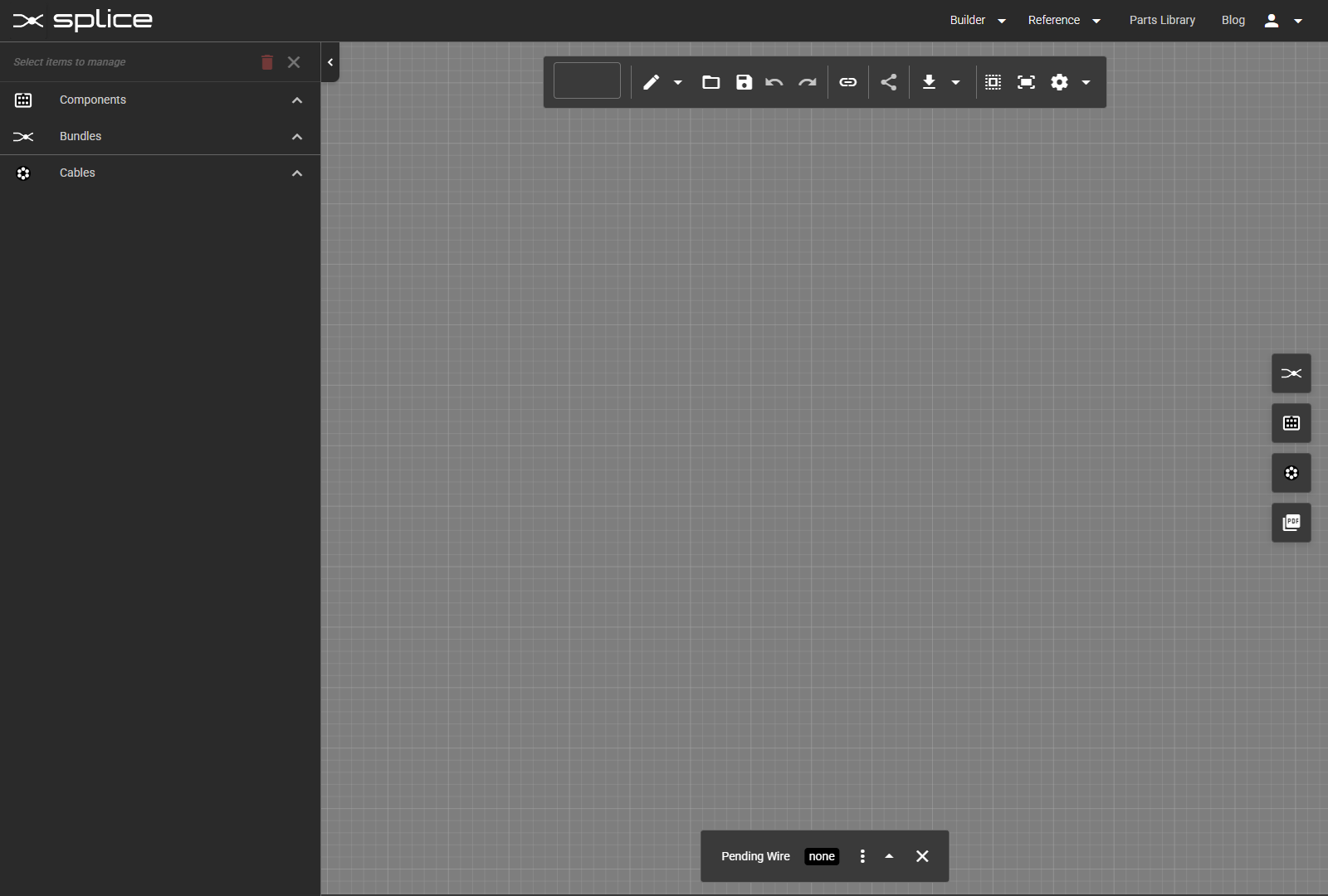Share the design via the share icon
The image size is (1328, 896).
[x=887, y=82]
